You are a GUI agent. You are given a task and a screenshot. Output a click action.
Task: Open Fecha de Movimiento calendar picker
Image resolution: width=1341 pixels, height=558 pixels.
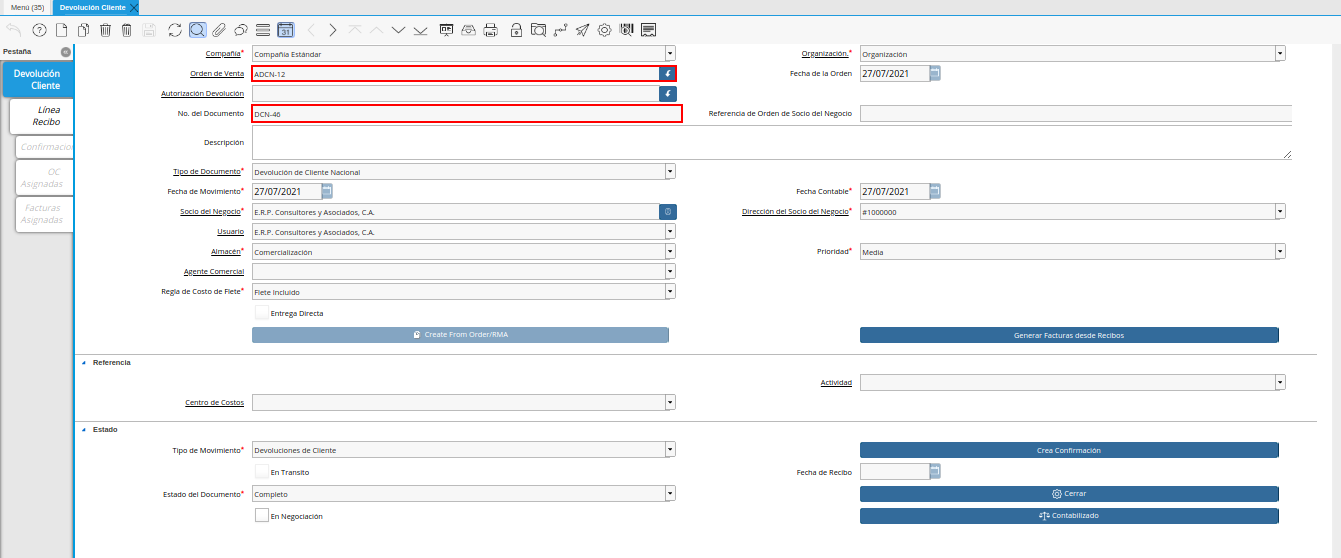[327, 191]
